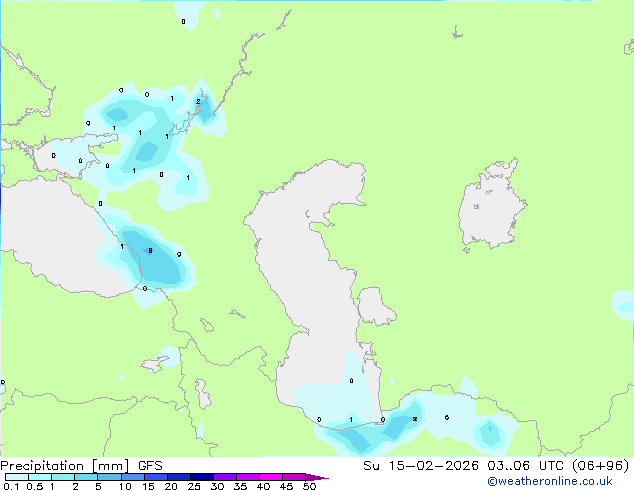Select the 40–45 mm legend color swatch

pyautogui.click(x=271, y=477)
